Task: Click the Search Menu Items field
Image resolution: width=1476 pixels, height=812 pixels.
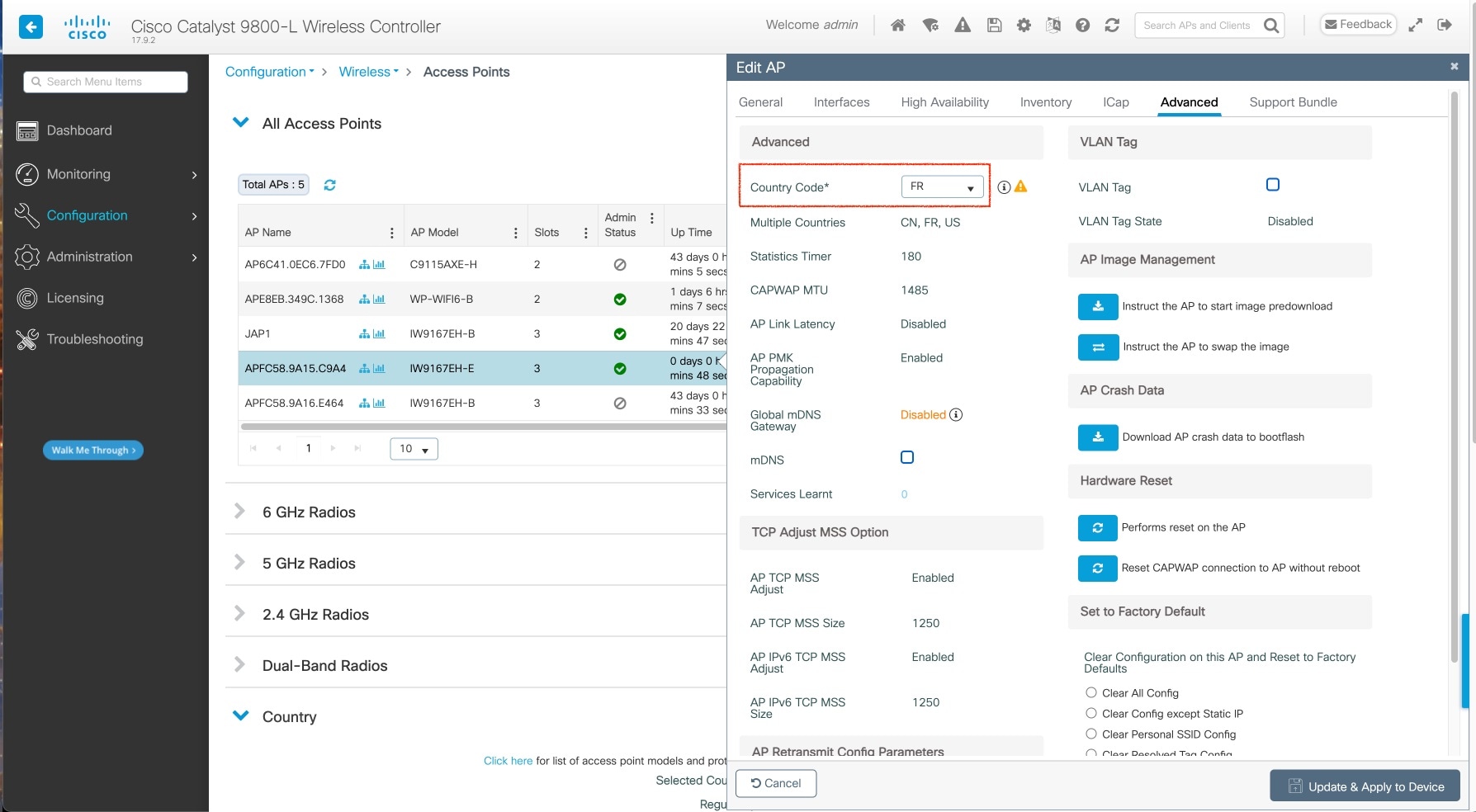Action: click(106, 82)
